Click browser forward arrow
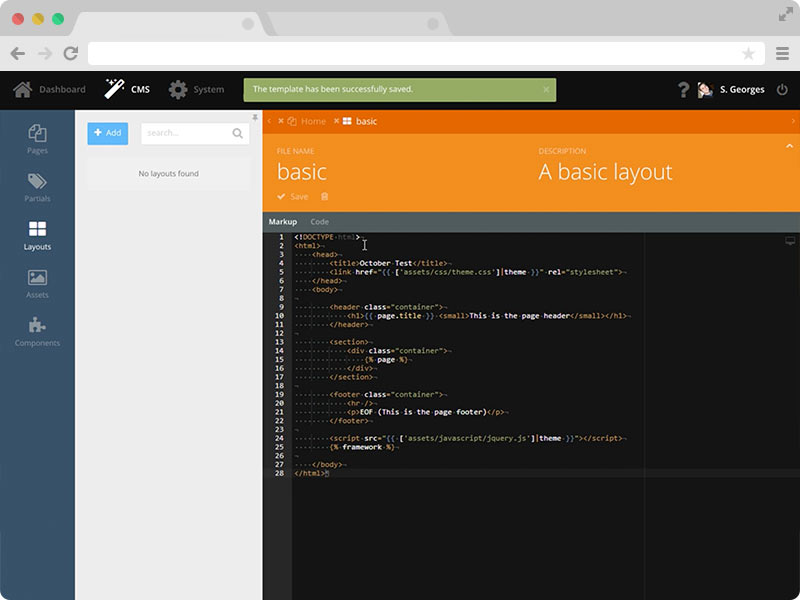 coord(45,53)
